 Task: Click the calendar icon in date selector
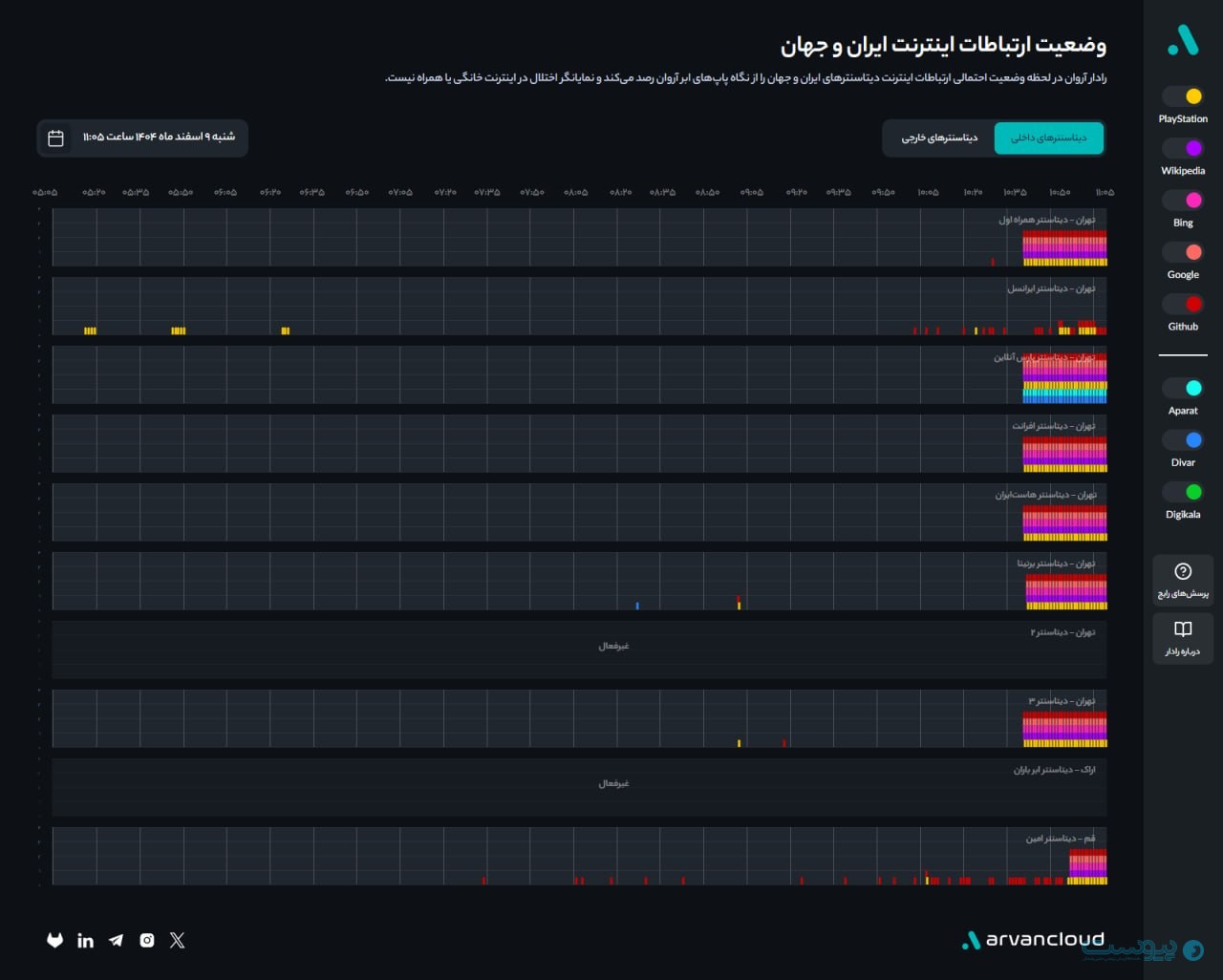(55, 138)
